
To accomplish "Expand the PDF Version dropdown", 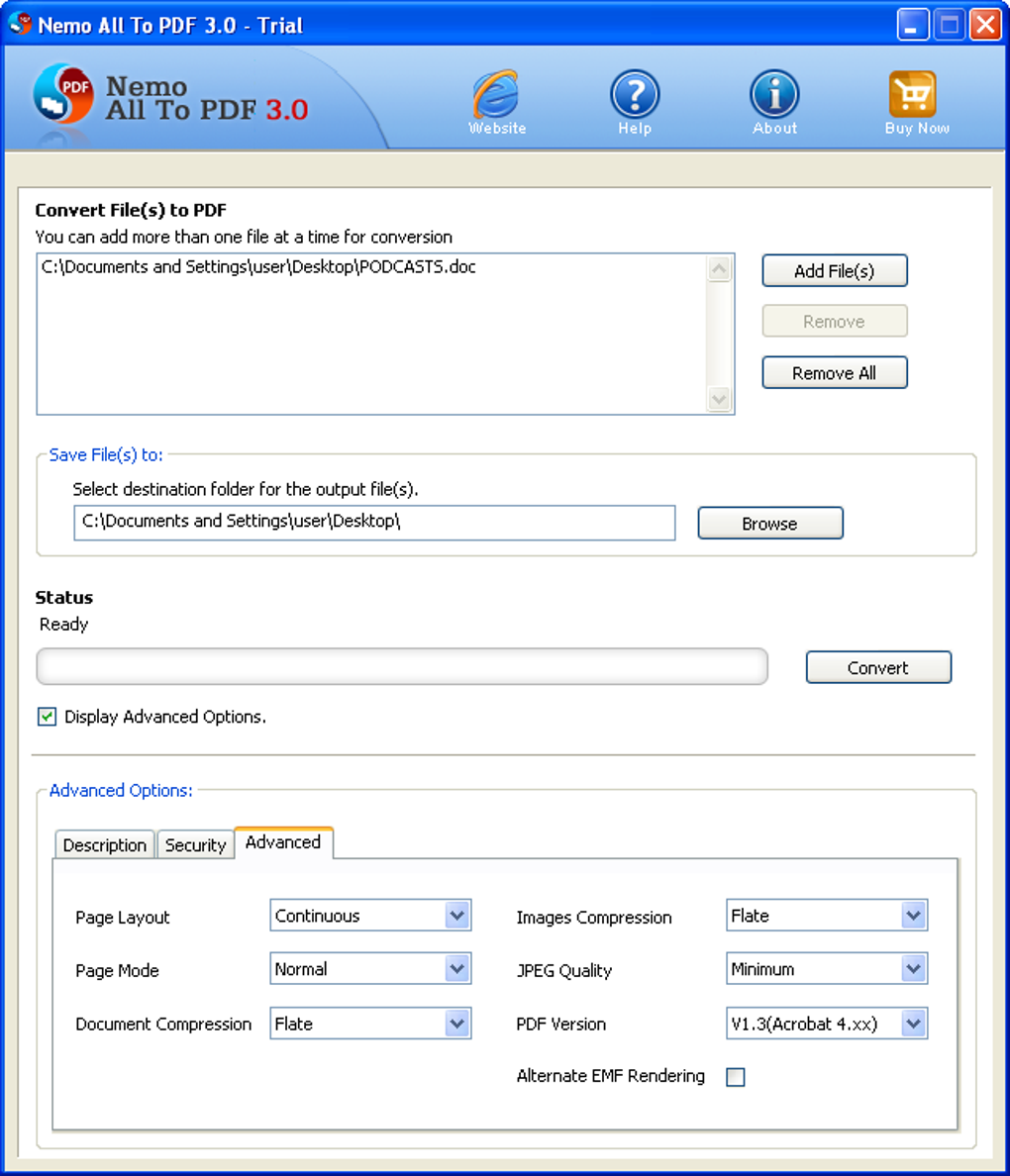I will [915, 1024].
